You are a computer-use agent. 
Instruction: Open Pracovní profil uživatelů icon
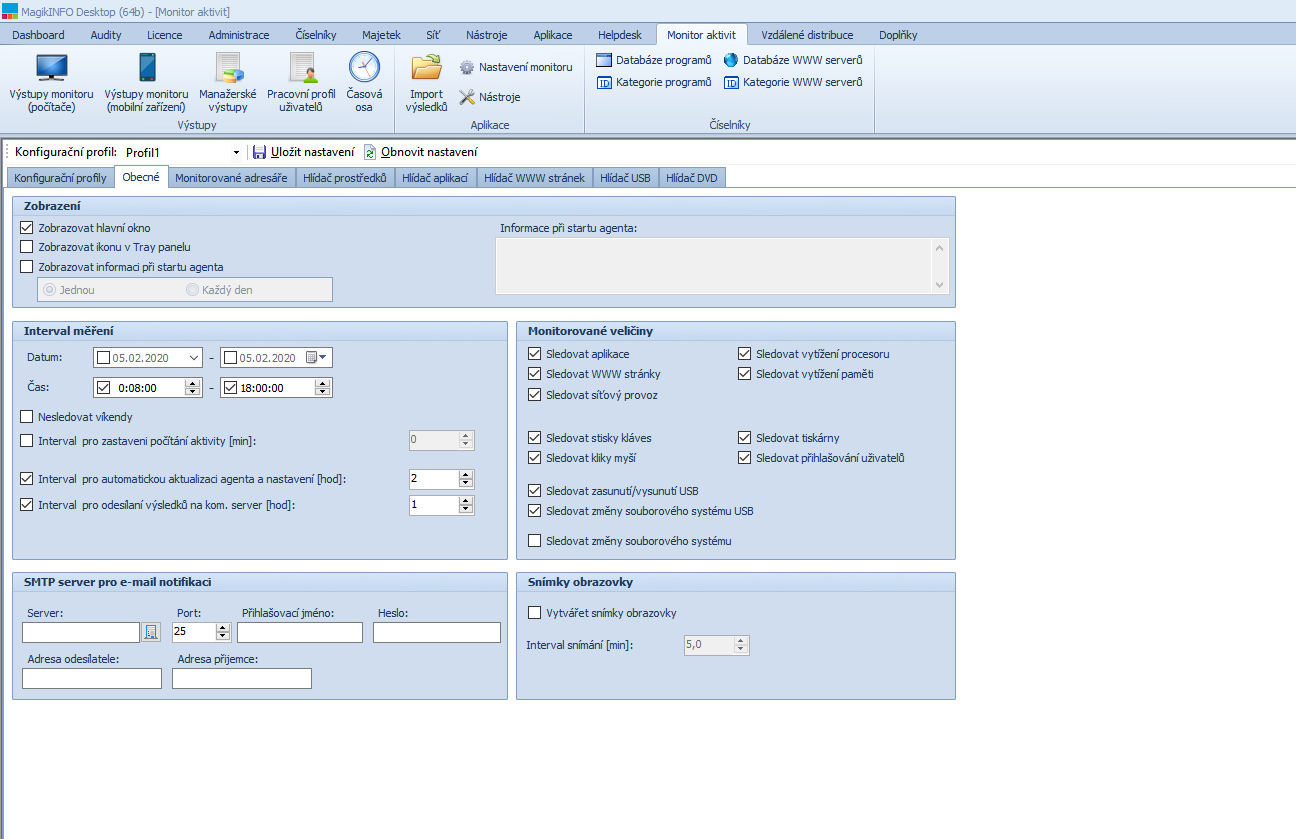301,68
